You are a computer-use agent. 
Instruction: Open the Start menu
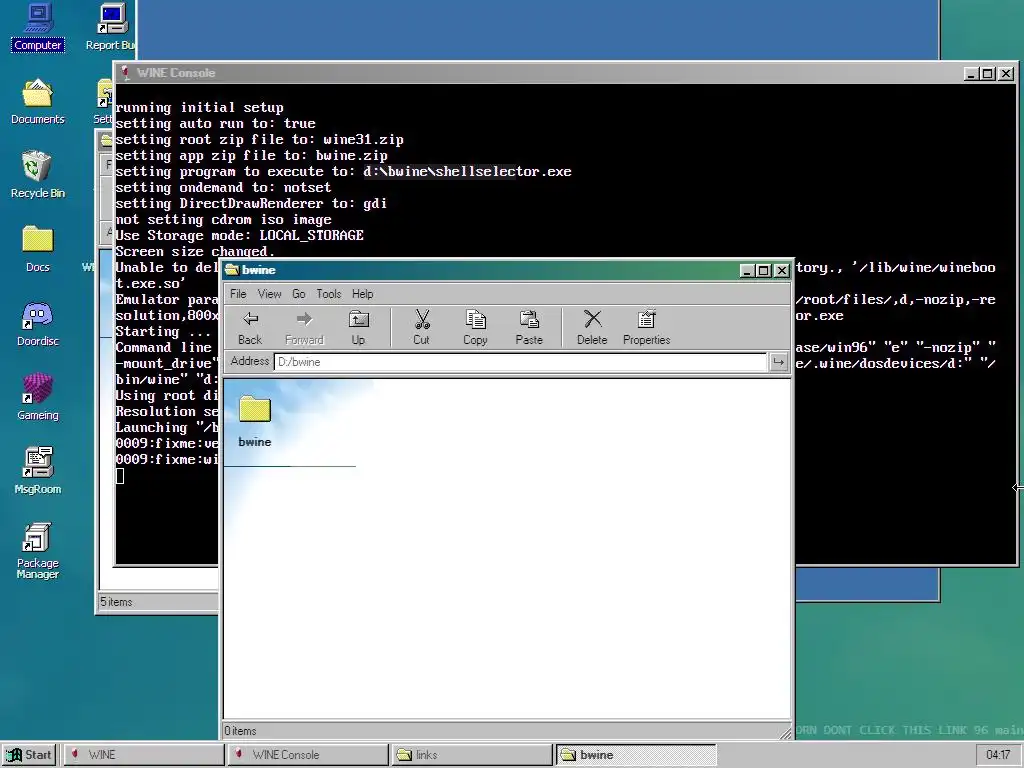click(x=29, y=755)
